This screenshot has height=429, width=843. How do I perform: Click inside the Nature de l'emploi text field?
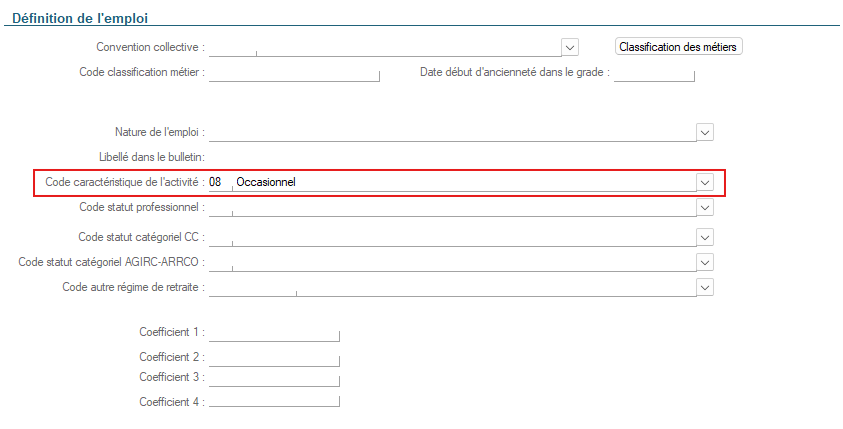pos(450,132)
